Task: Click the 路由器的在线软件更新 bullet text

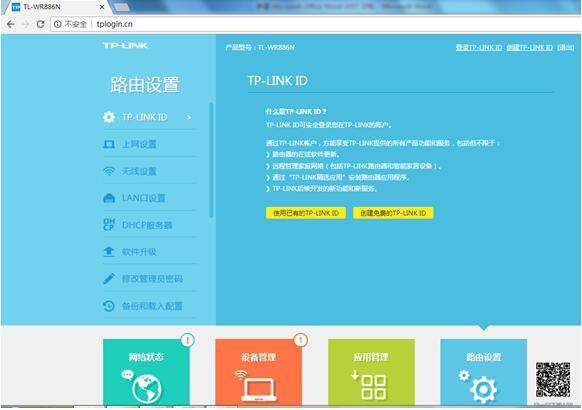Action: point(306,154)
